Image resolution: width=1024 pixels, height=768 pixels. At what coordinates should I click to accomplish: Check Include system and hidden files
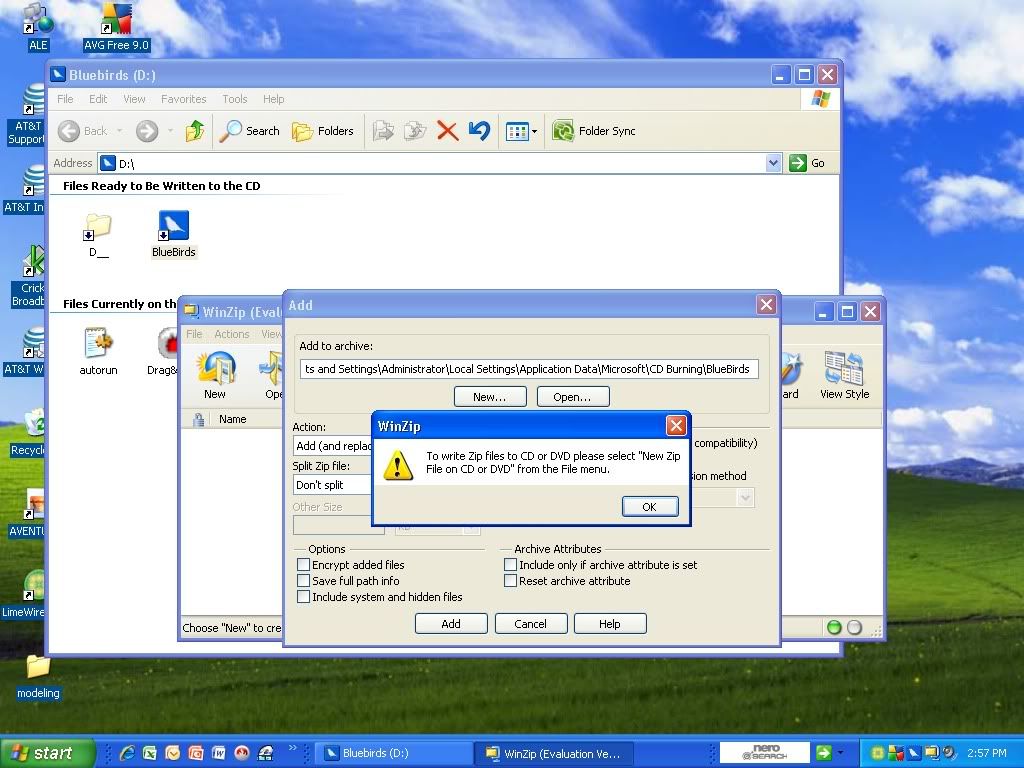pyautogui.click(x=303, y=596)
